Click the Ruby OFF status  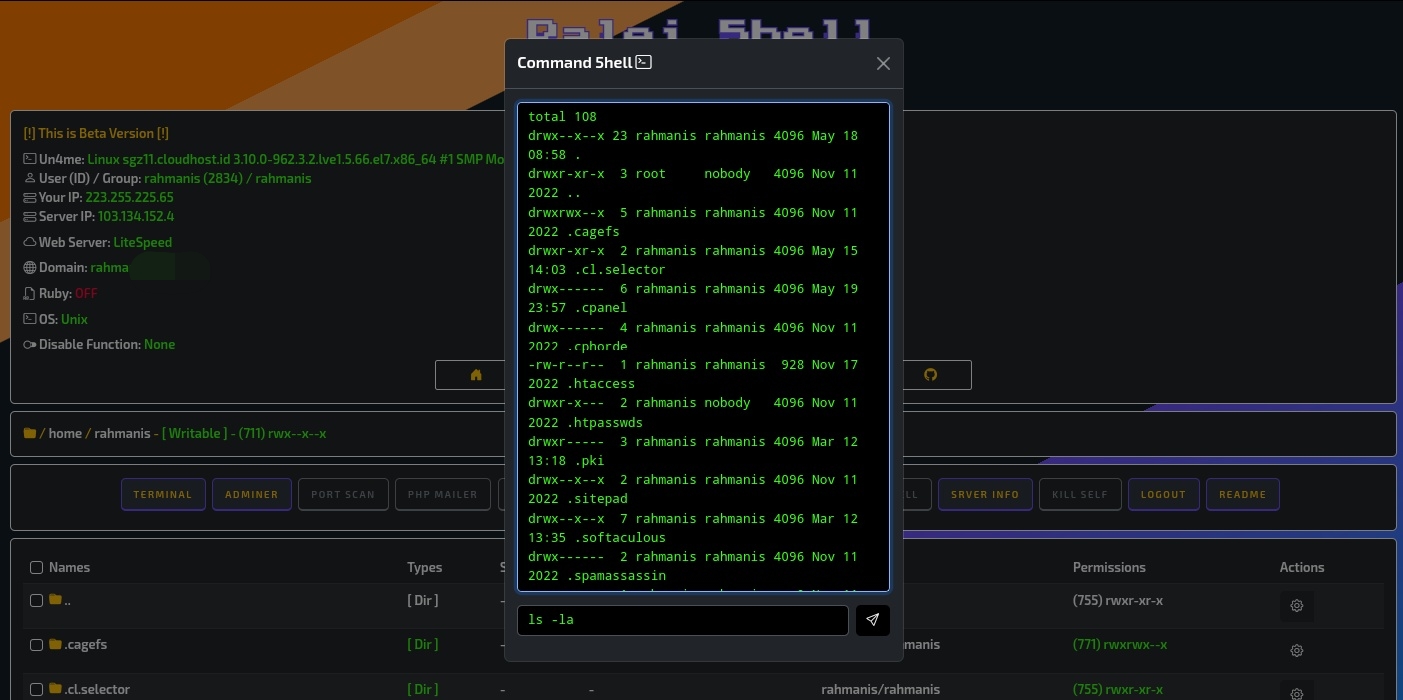pyautogui.click(x=86, y=294)
